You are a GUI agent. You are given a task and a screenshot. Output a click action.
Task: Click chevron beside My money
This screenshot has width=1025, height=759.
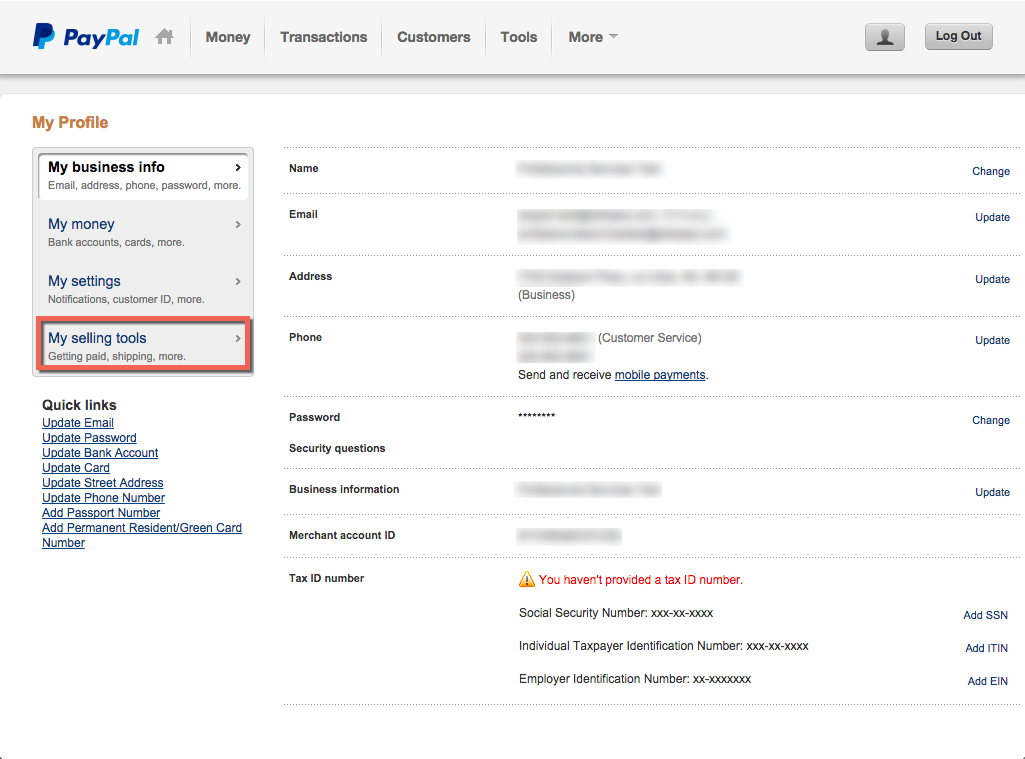(238, 224)
